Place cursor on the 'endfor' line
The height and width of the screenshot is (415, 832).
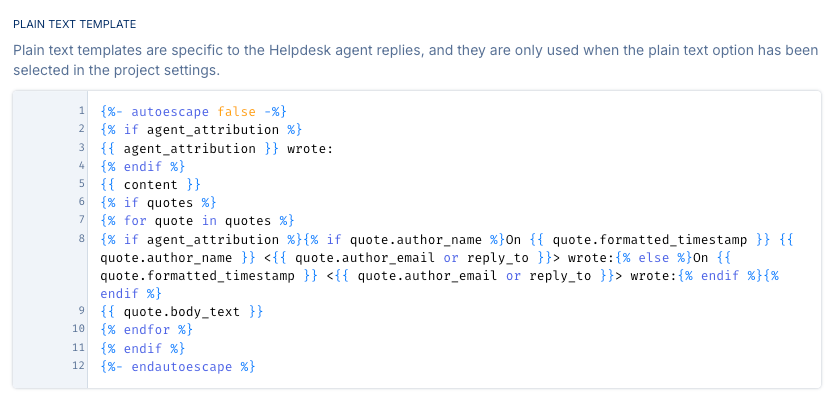pyautogui.click(x=146, y=330)
